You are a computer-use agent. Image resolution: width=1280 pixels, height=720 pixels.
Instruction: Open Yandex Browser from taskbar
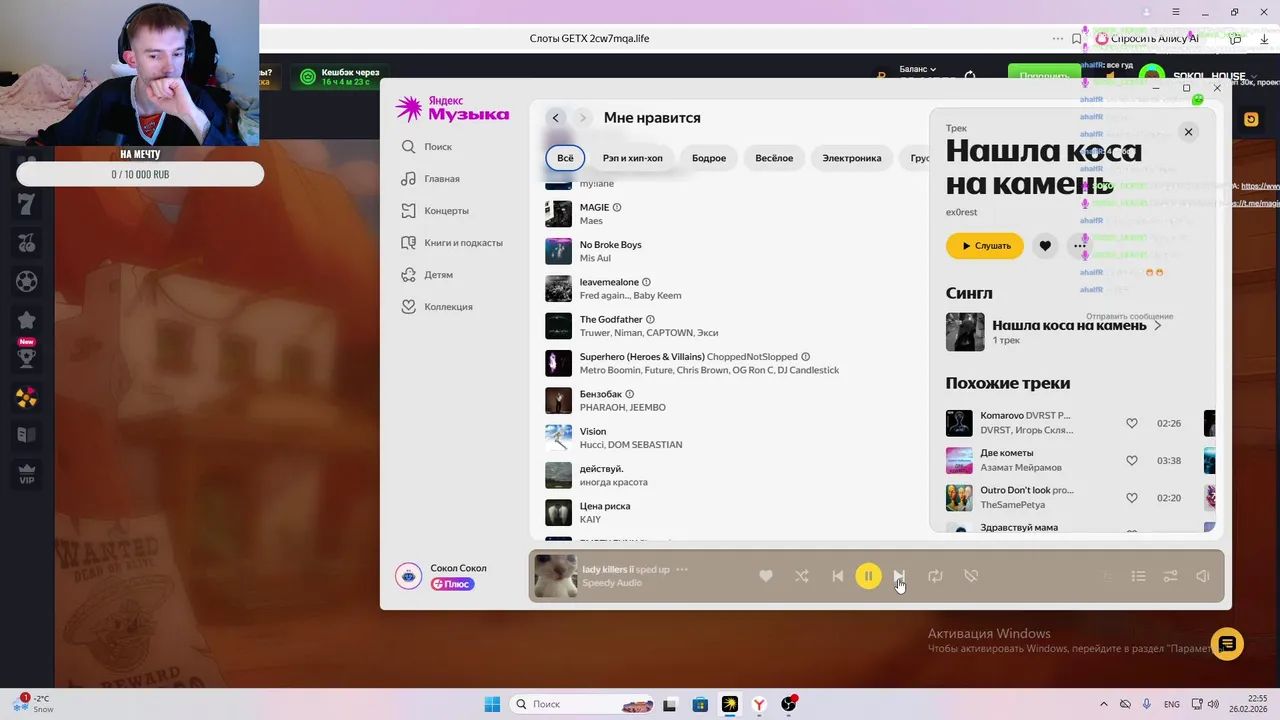click(x=759, y=704)
